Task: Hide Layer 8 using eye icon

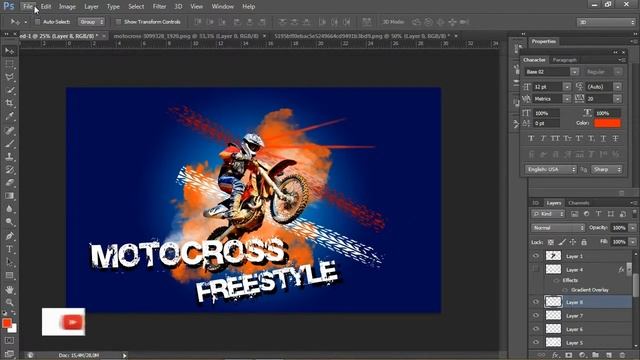Action: pos(536,302)
